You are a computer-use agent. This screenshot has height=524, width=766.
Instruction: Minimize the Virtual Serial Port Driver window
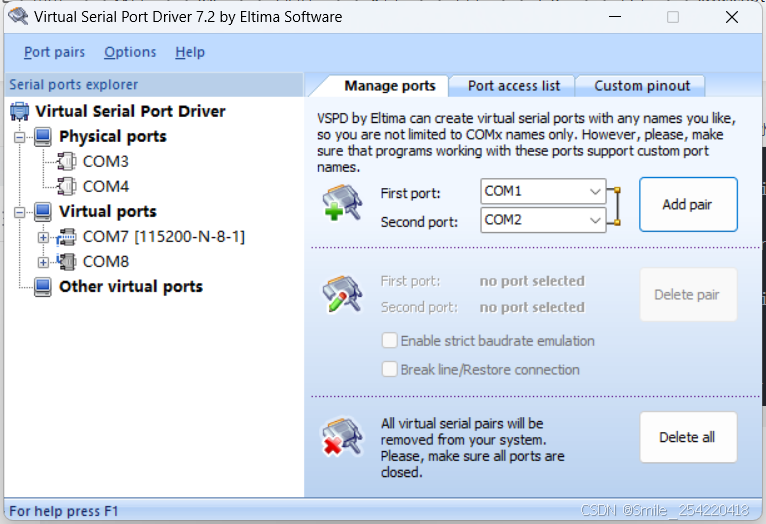coord(615,17)
